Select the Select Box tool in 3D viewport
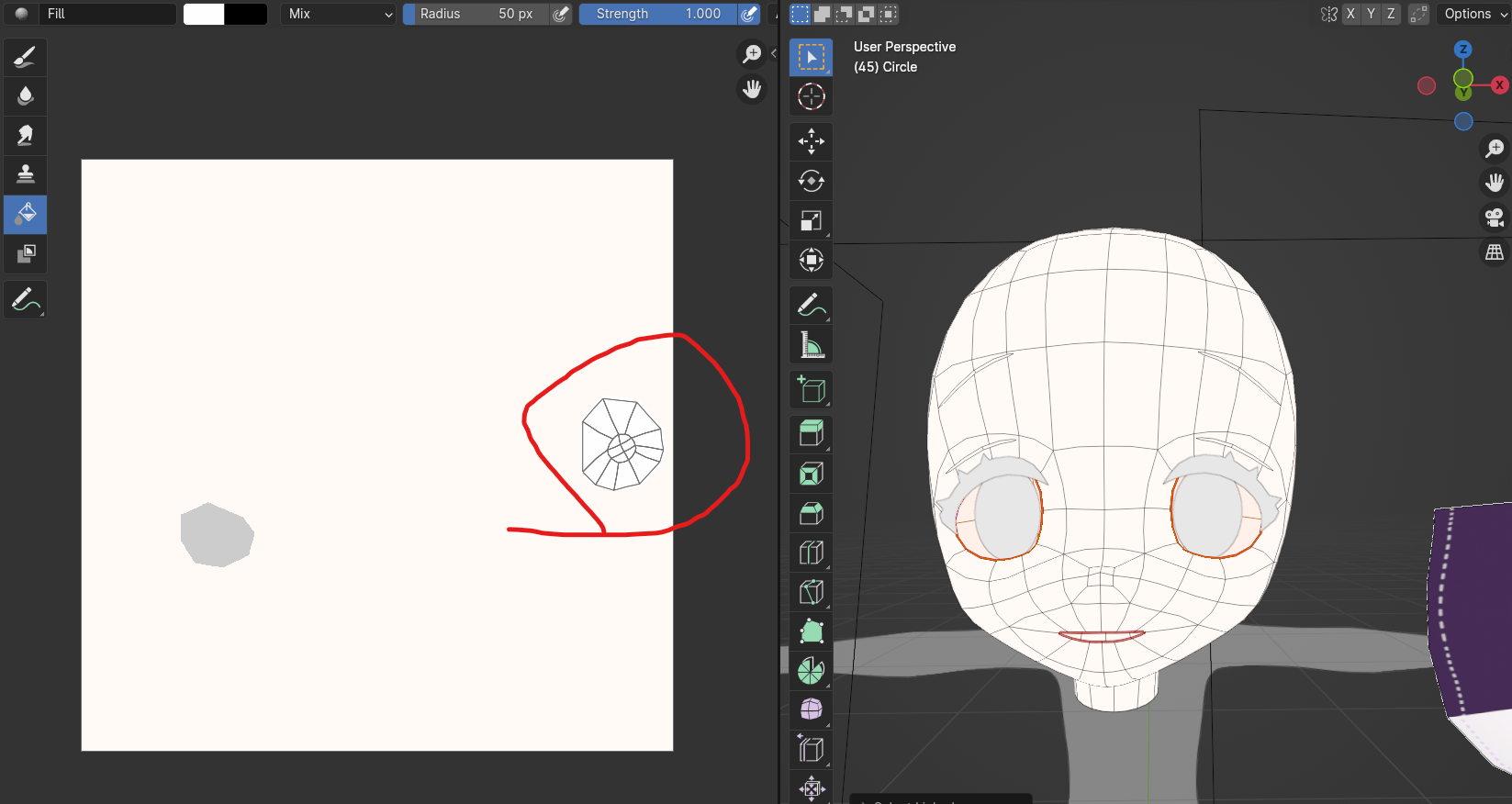 pyautogui.click(x=812, y=57)
